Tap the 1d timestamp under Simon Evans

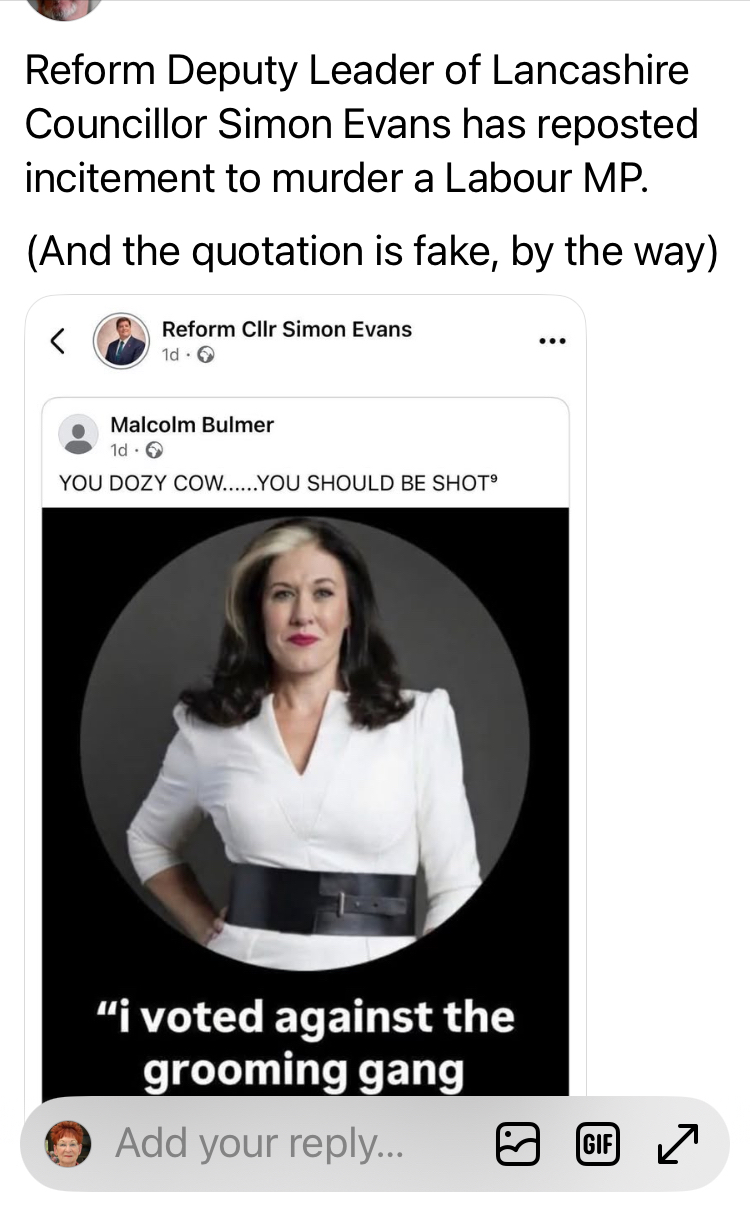click(169, 355)
